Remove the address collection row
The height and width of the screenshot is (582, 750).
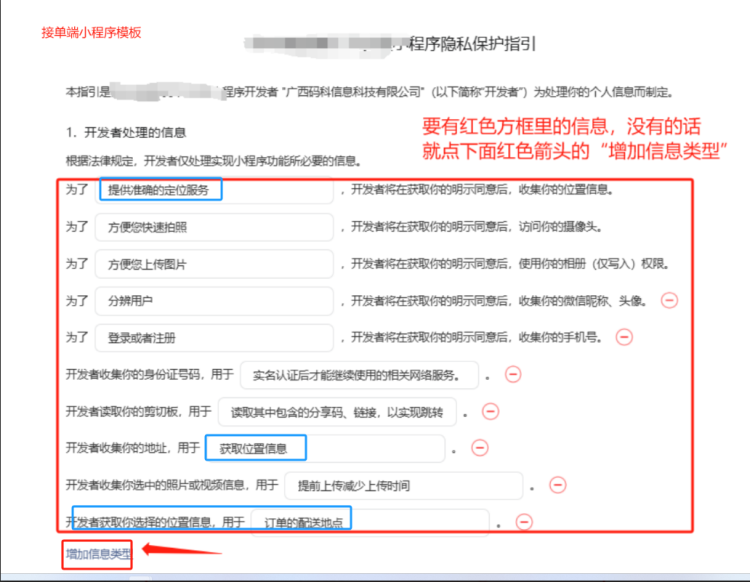(x=479, y=448)
